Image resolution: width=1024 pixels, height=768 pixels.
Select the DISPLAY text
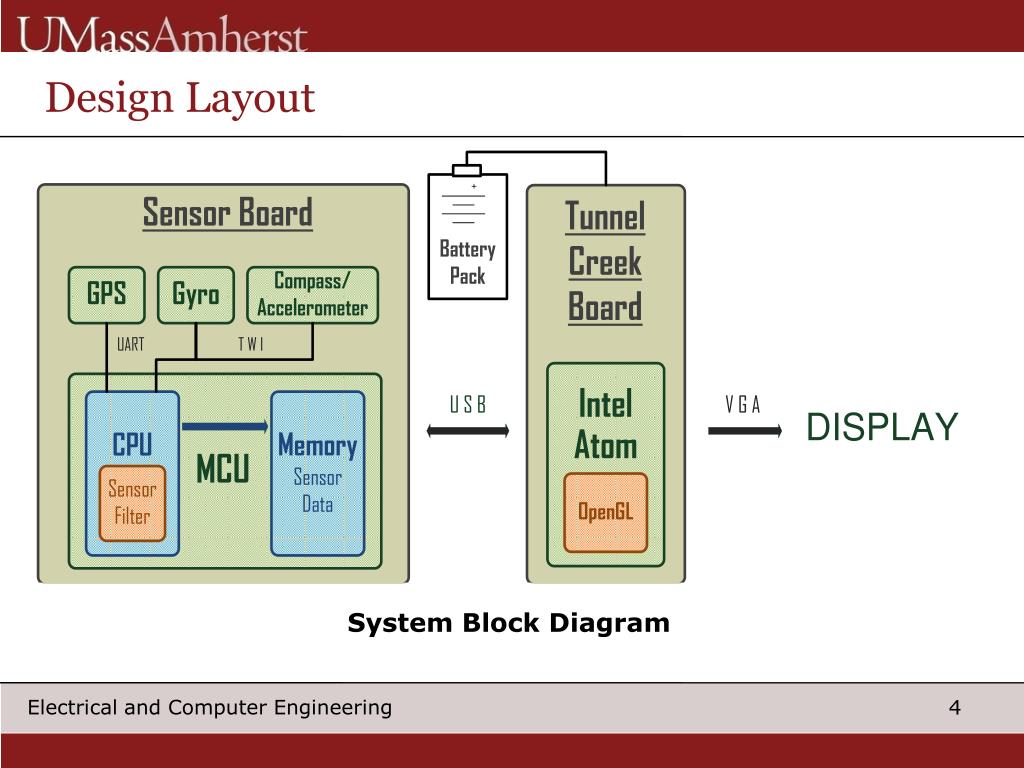[882, 427]
